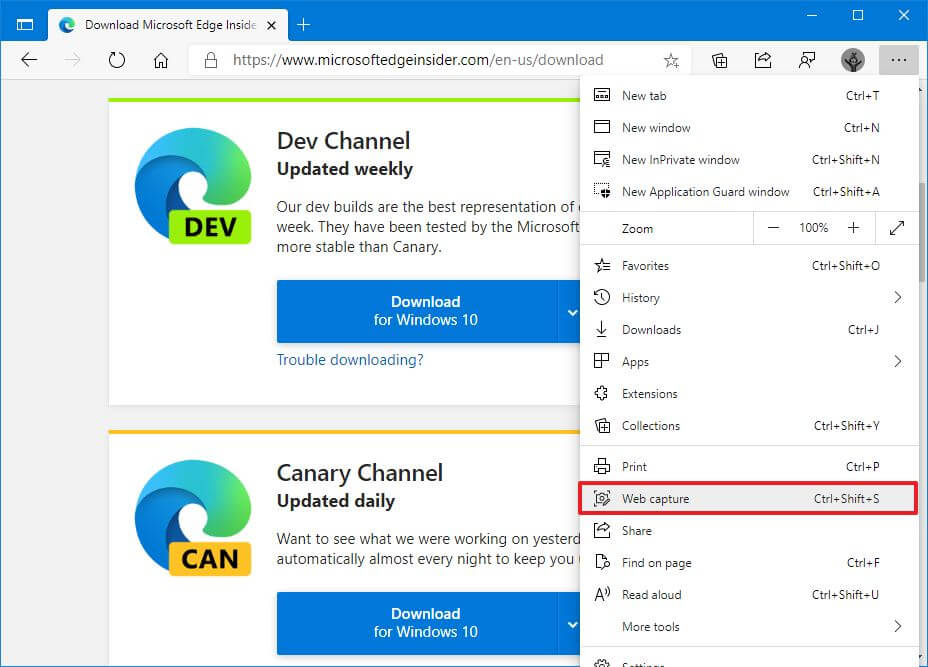
Task: Click the user profile avatar
Action: coord(853,60)
